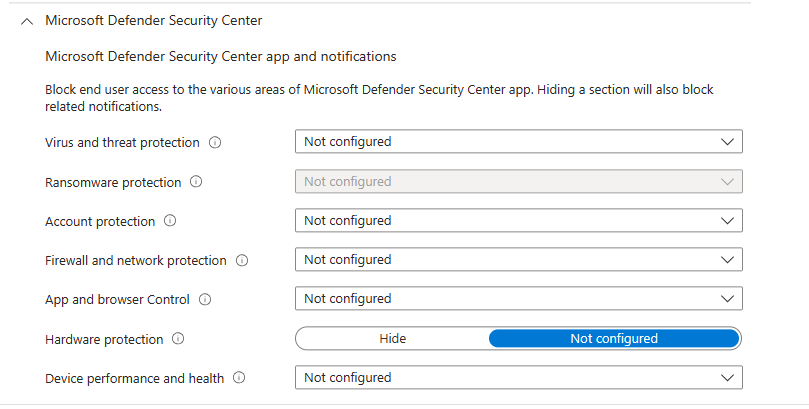
Task: Collapse the Microsoft Defender Security Center section
Action: click(x=27, y=21)
